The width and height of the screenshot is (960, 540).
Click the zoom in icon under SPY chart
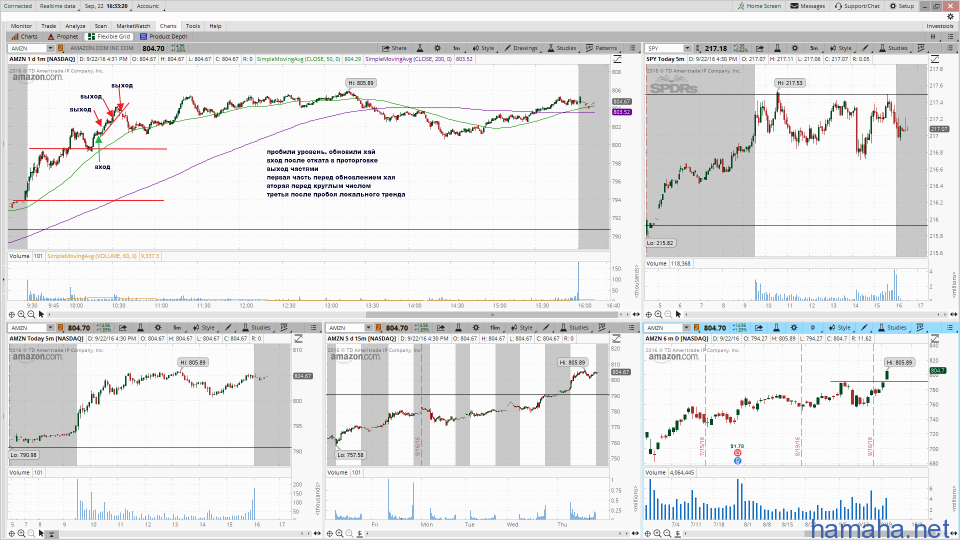pos(658,314)
